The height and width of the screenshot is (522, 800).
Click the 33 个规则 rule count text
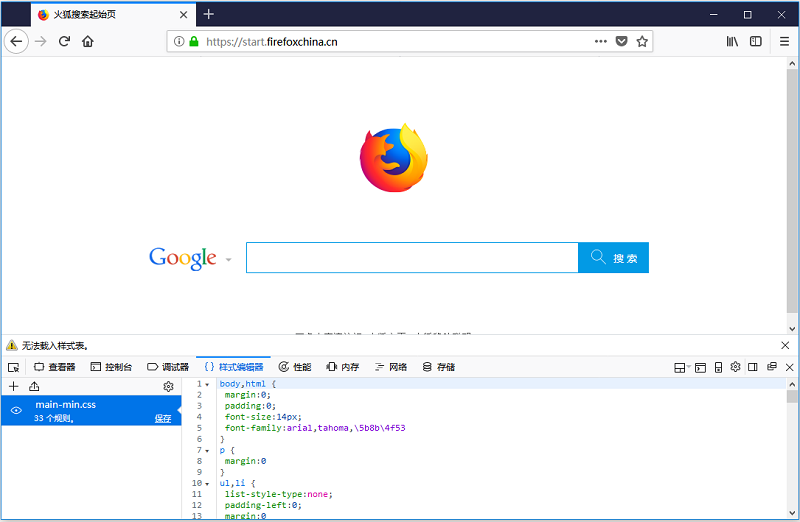[54, 418]
